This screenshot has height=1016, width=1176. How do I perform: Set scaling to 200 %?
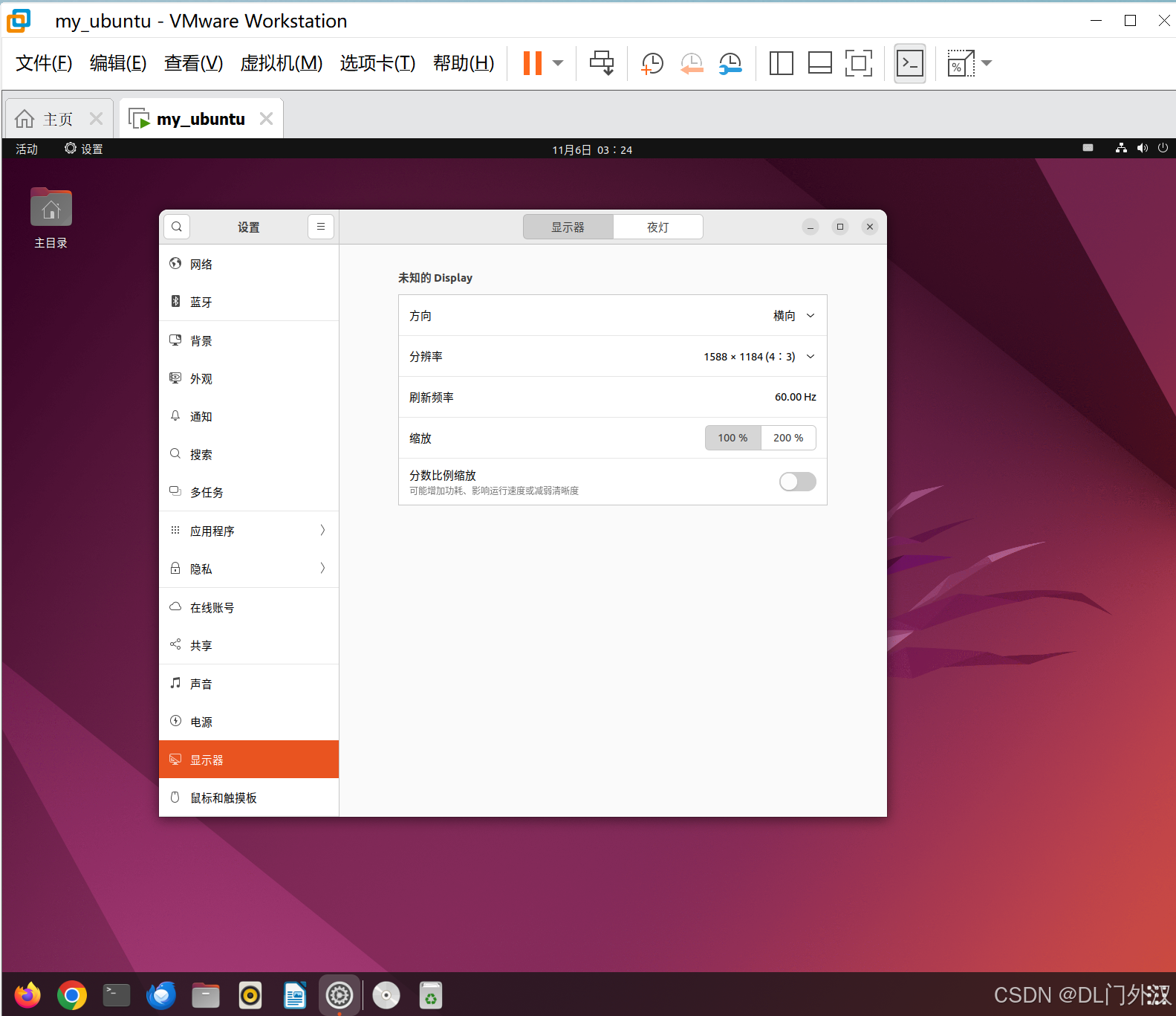click(788, 438)
